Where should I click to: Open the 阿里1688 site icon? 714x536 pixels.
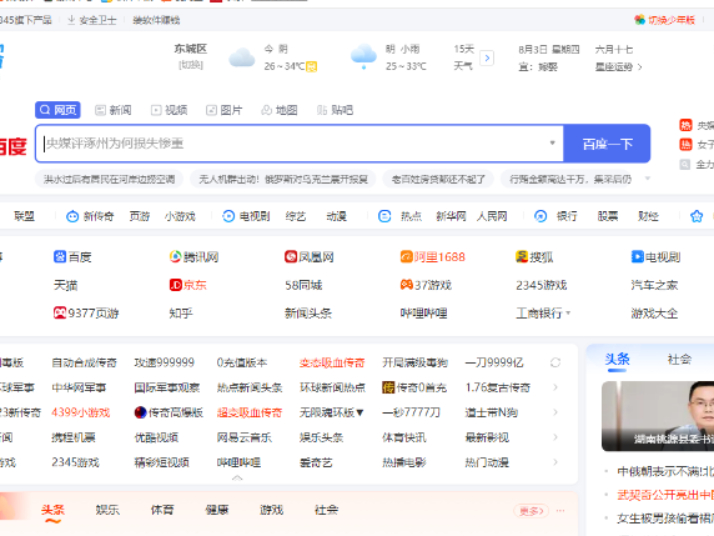(406, 257)
